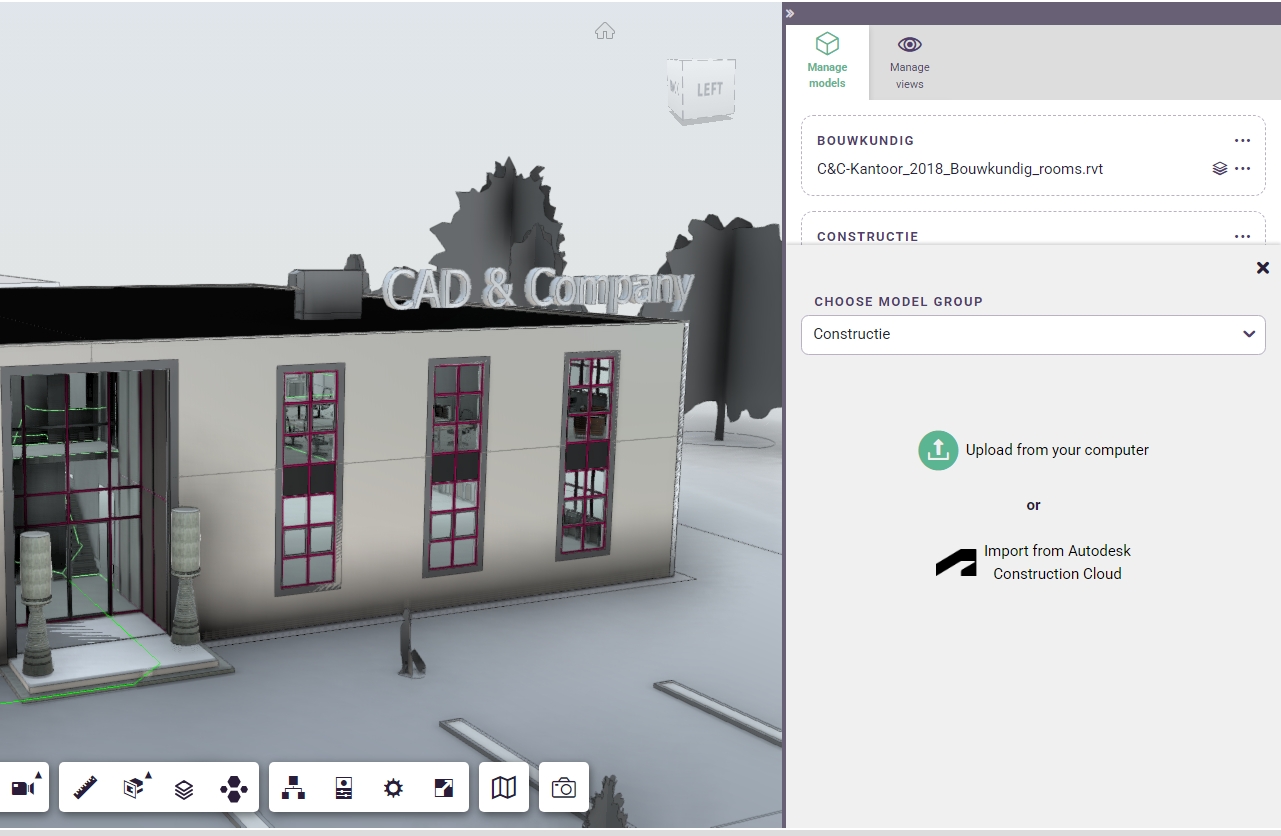
Task: Click the camera walk-mode toolbar icon
Action: pos(24,788)
